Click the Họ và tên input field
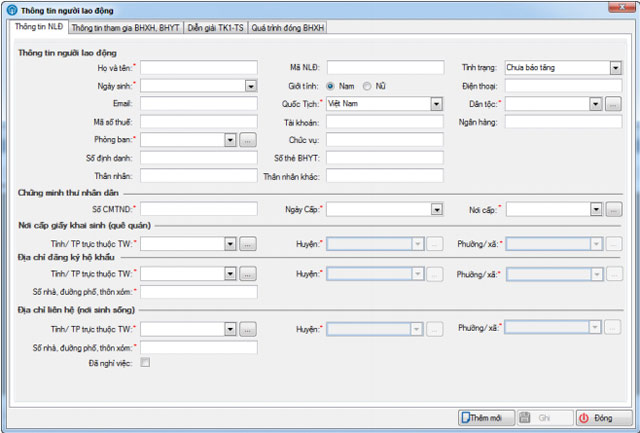This screenshot has width=640, height=433. [199, 68]
